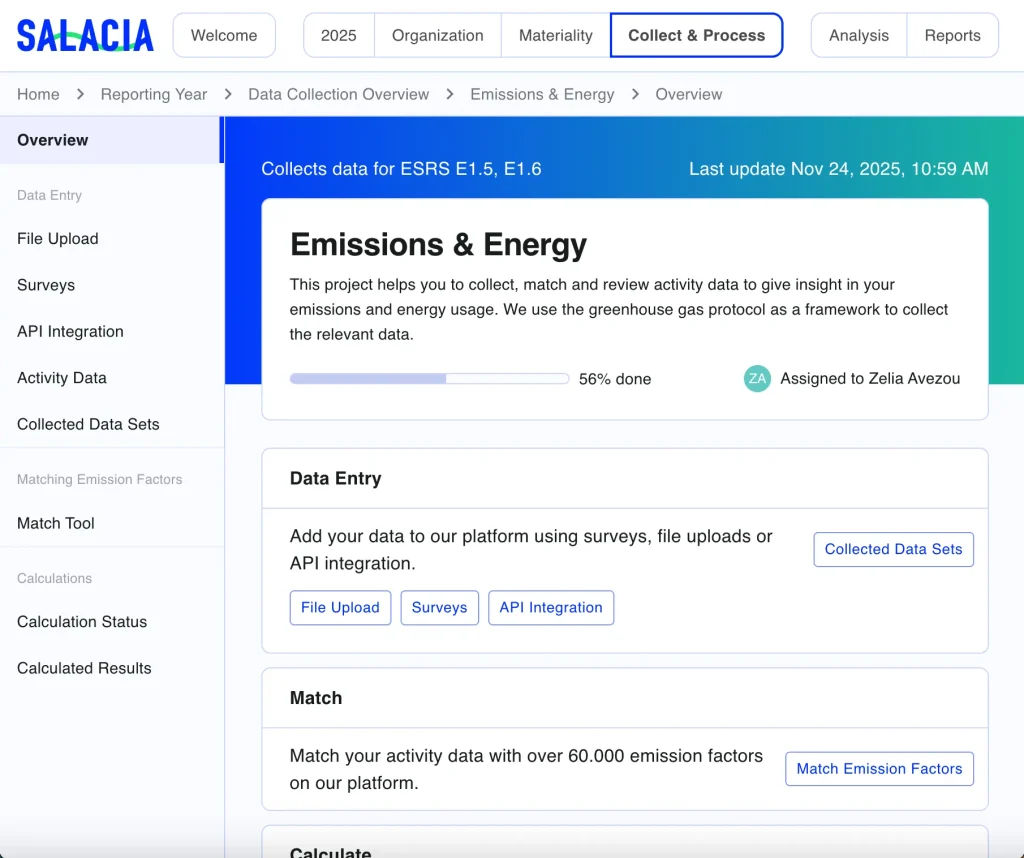Screen dimensions: 1024x858
Task: Click the Match Emission Factors button
Action: pos(879,768)
